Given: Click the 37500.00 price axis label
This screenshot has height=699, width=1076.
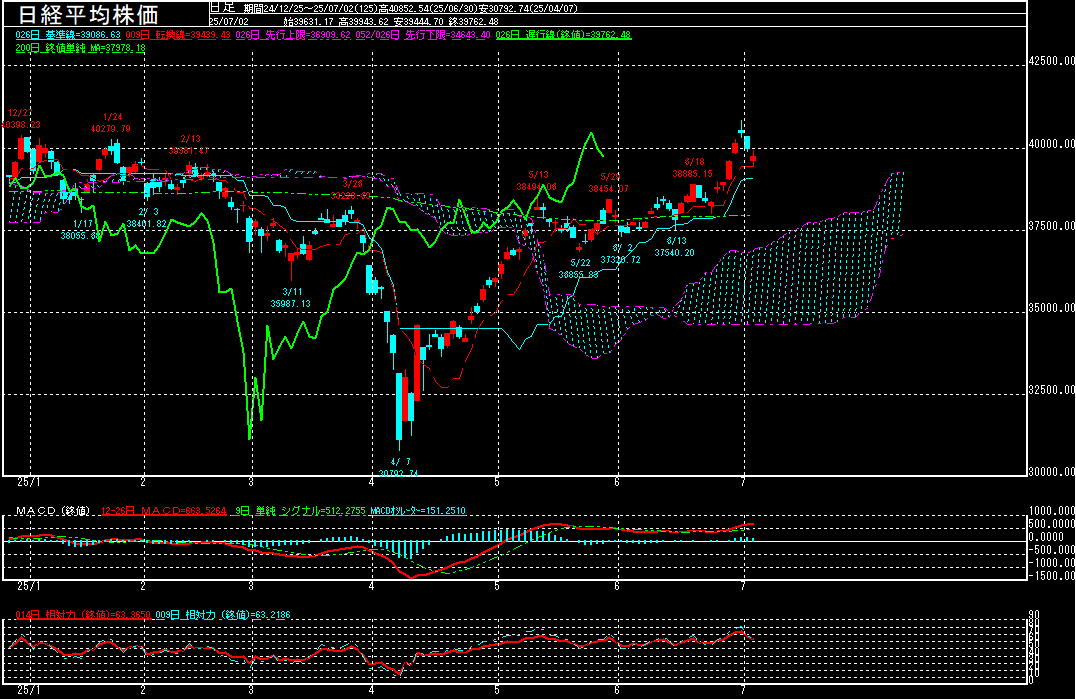Looking at the screenshot, I should click(x=1052, y=226).
